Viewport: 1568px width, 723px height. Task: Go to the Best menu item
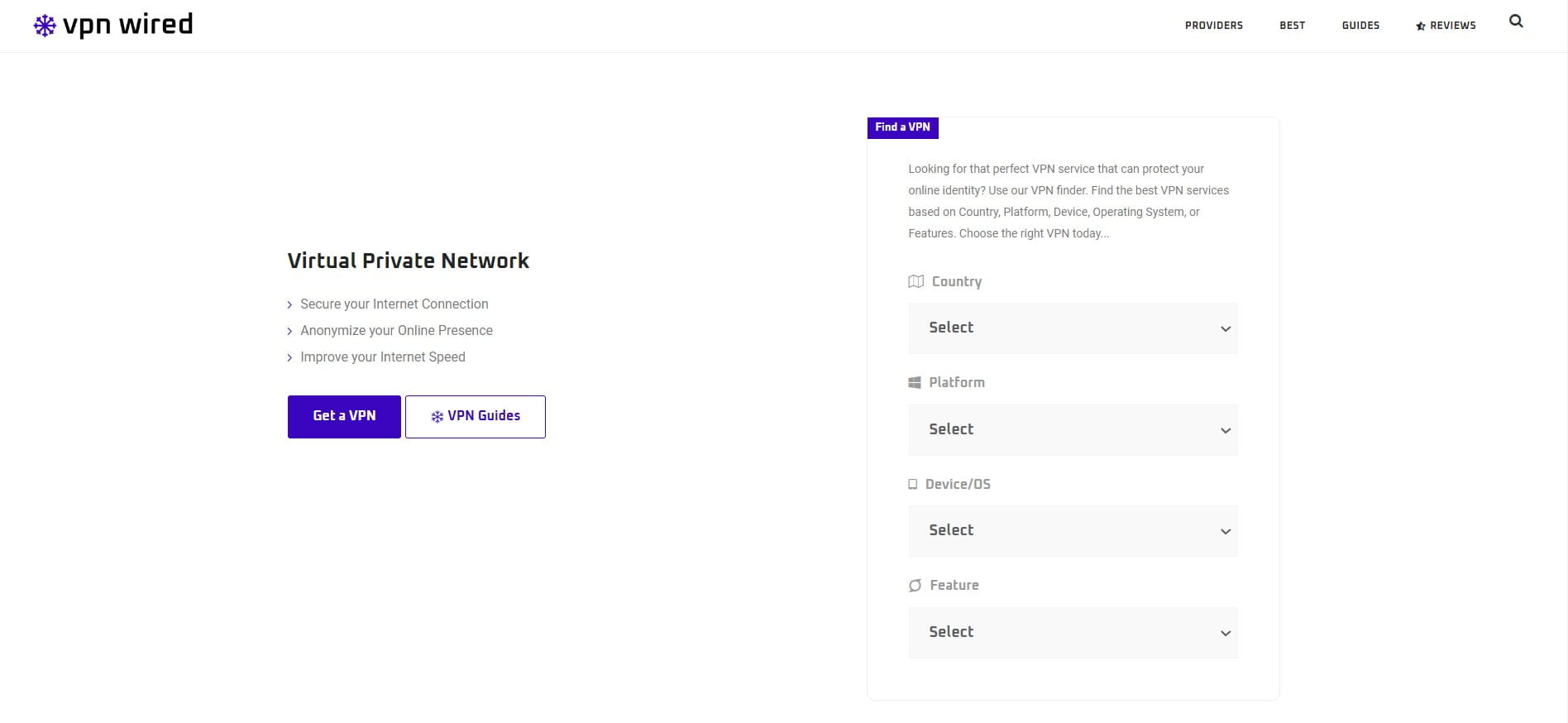[x=1292, y=26]
